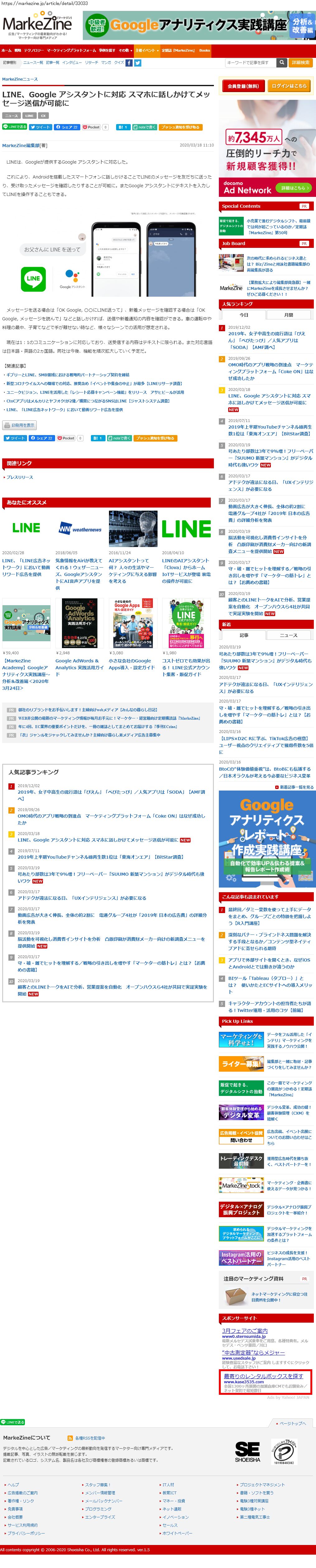The height and width of the screenshot is (1568, 316).
Task: Open ニュース一覧 in the sub-navigation
Action: point(33,63)
